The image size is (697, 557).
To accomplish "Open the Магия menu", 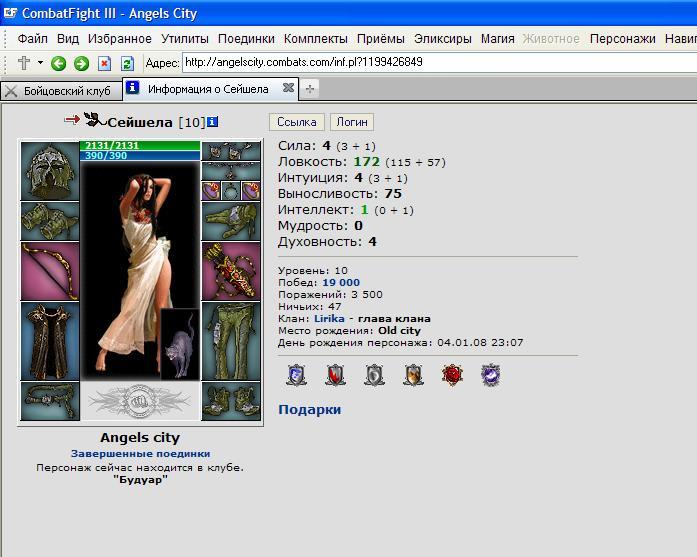I will [497, 39].
